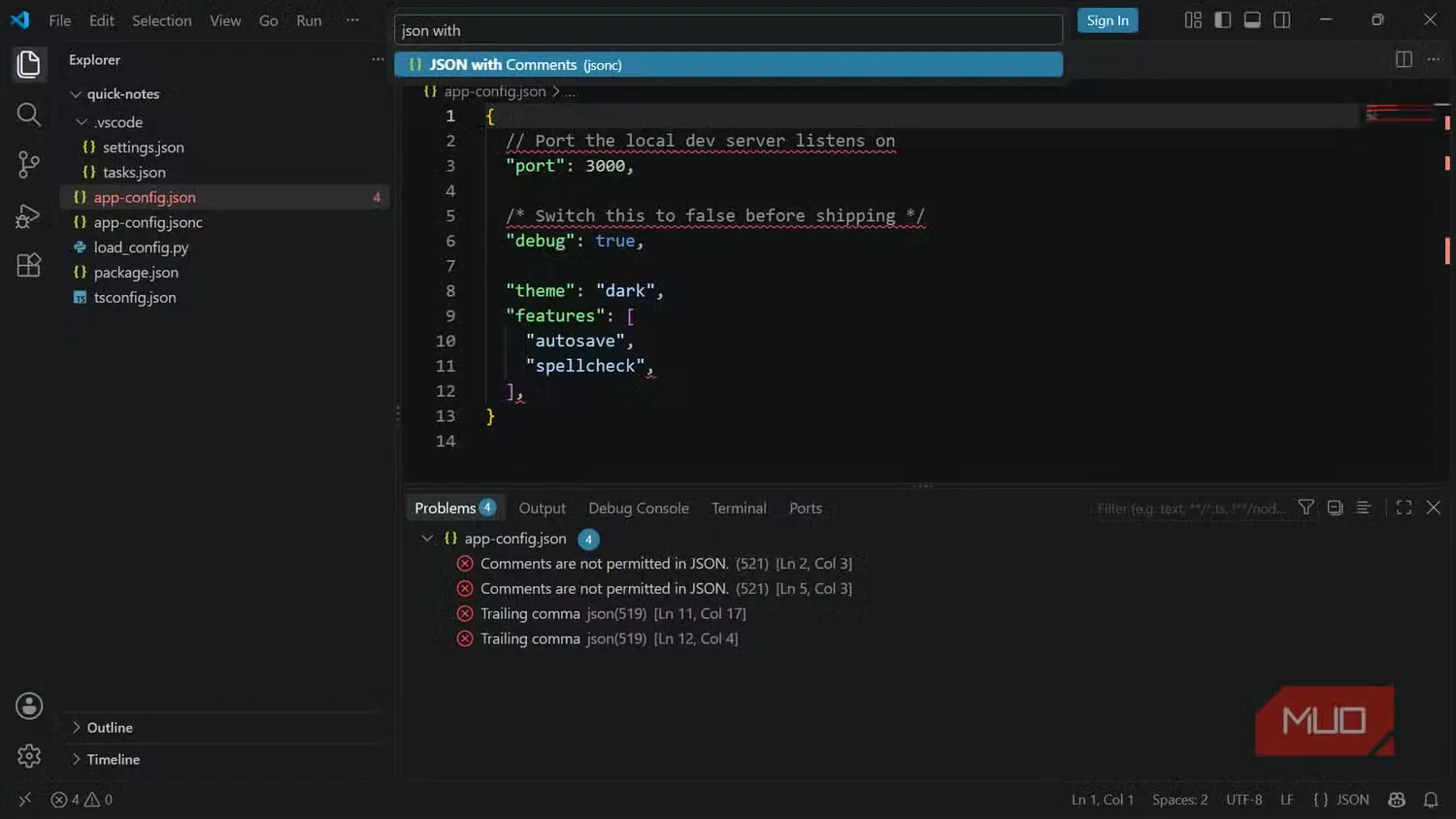Click the Sign In button
Viewport: 1456px width, 819px height.
coord(1108,20)
